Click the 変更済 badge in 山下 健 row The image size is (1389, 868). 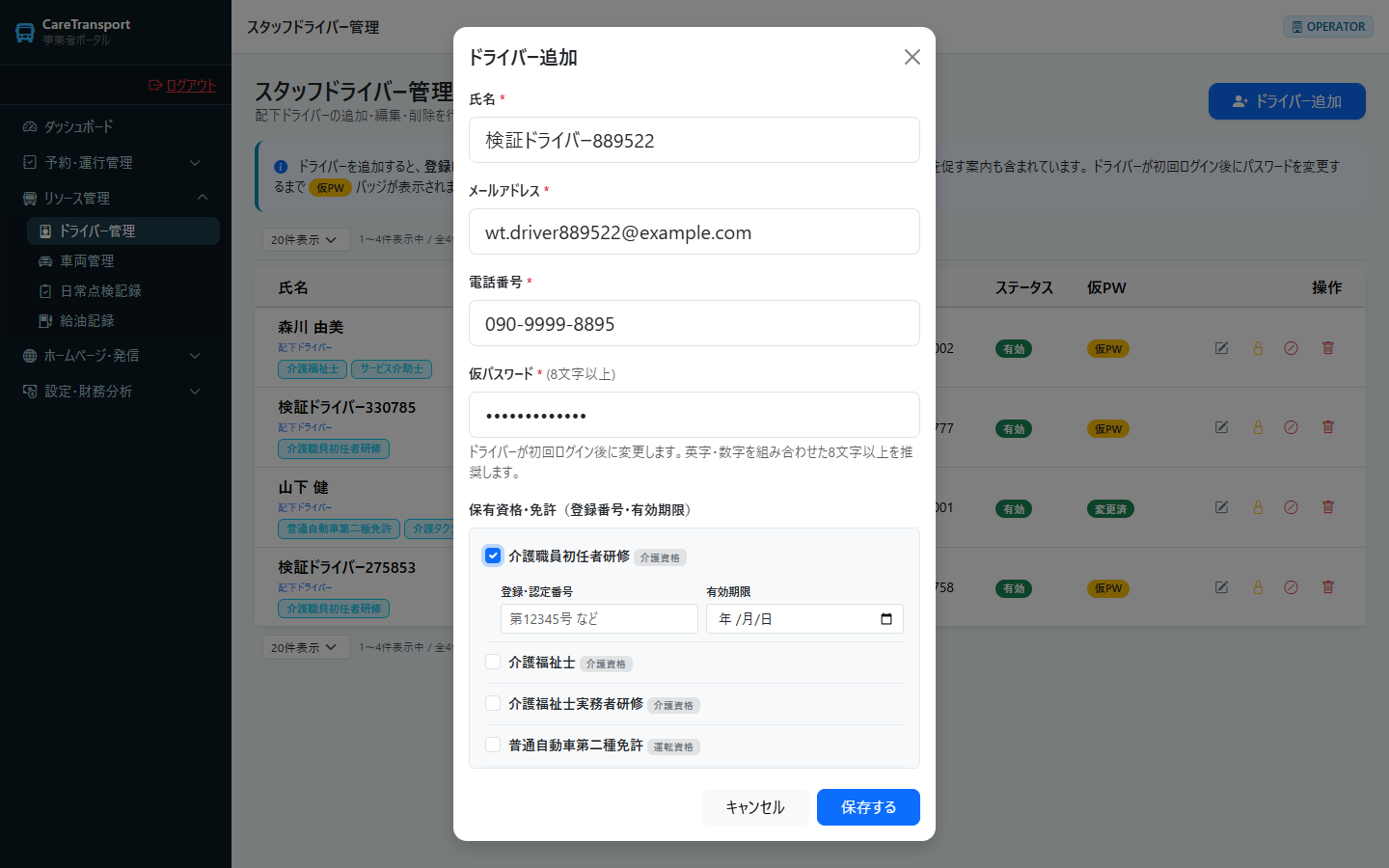coord(1110,509)
